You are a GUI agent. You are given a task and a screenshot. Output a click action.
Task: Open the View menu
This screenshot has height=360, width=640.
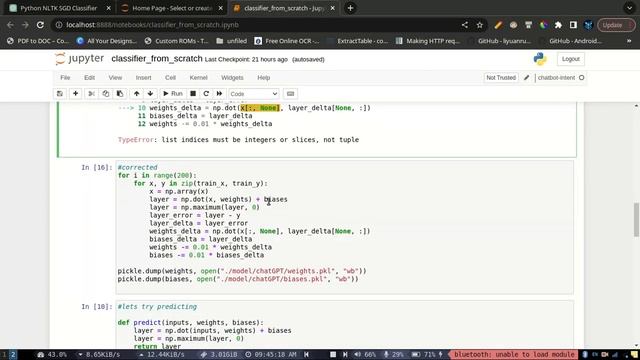(x=115, y=78)
